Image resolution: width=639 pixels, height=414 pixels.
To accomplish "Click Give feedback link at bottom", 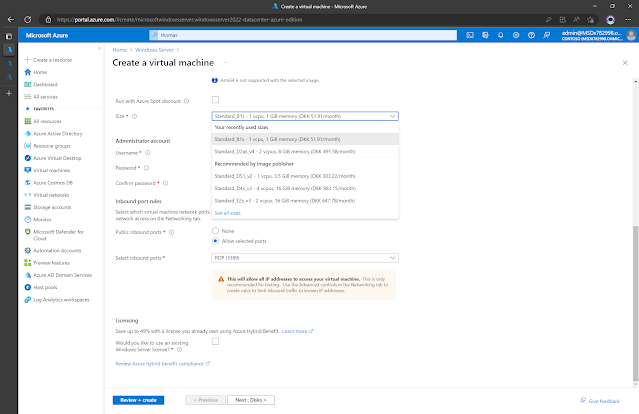I will (x=600, y=401).
